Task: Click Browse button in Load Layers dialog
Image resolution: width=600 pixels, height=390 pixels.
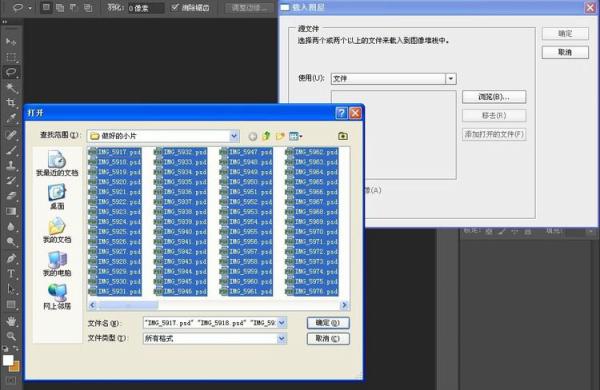Action: click(x=494, y=97)
